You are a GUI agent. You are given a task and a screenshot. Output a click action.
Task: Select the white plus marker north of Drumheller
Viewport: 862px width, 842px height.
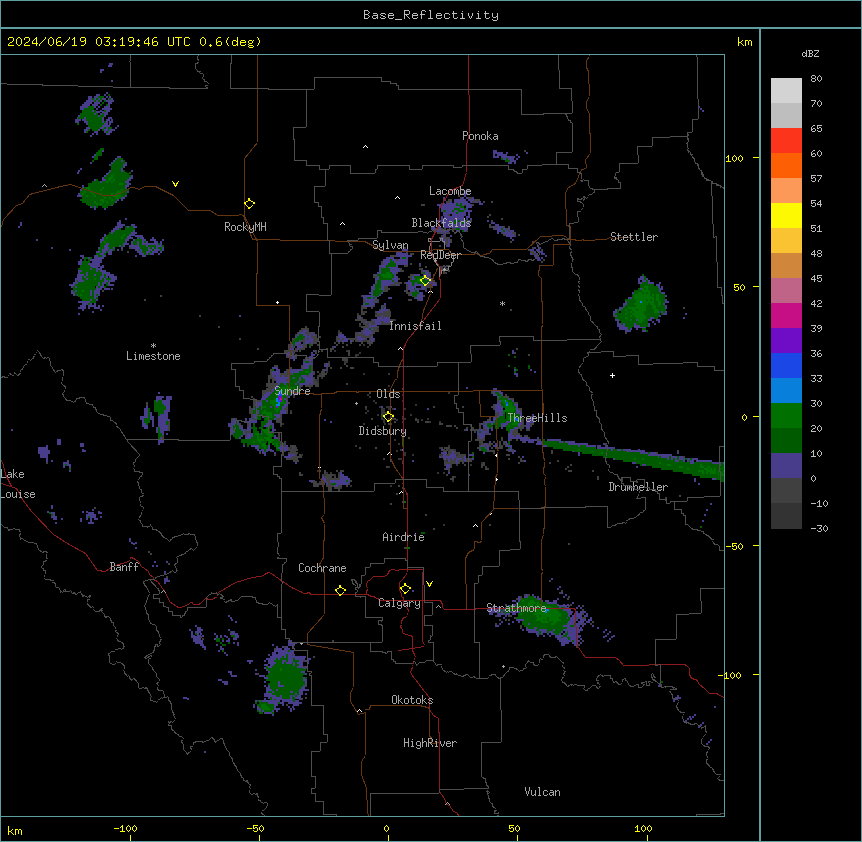612,375
